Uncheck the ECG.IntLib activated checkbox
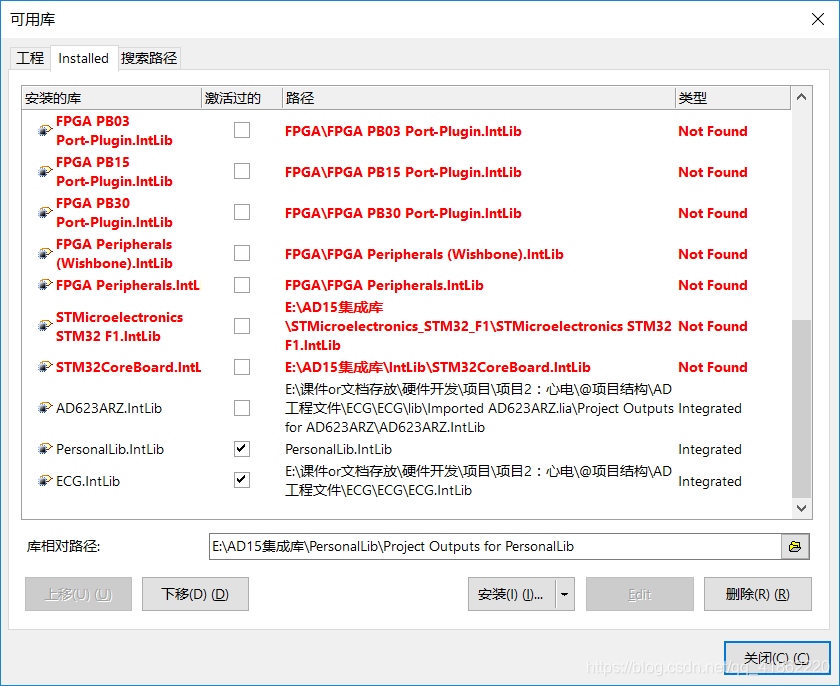The image size is (840, 686). (x=242, y=480)
